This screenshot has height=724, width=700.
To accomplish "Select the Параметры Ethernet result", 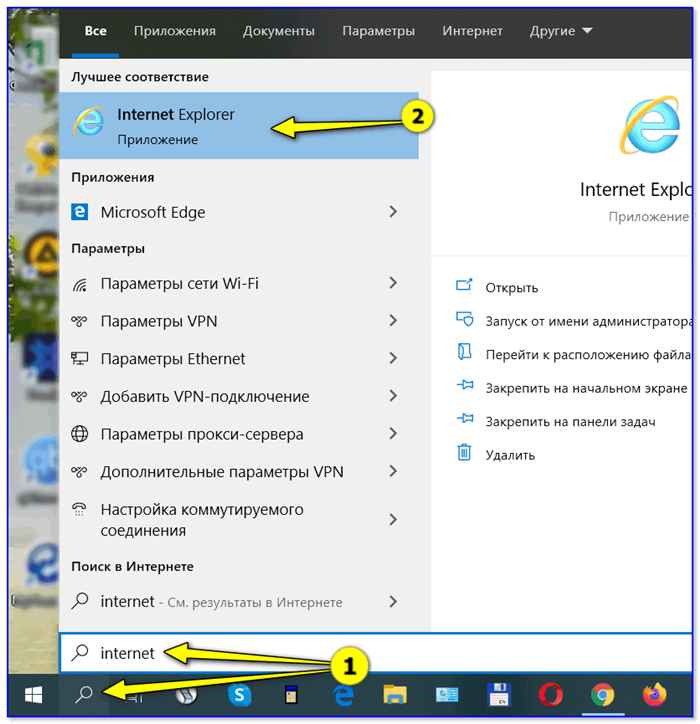I will click(239, 358).
